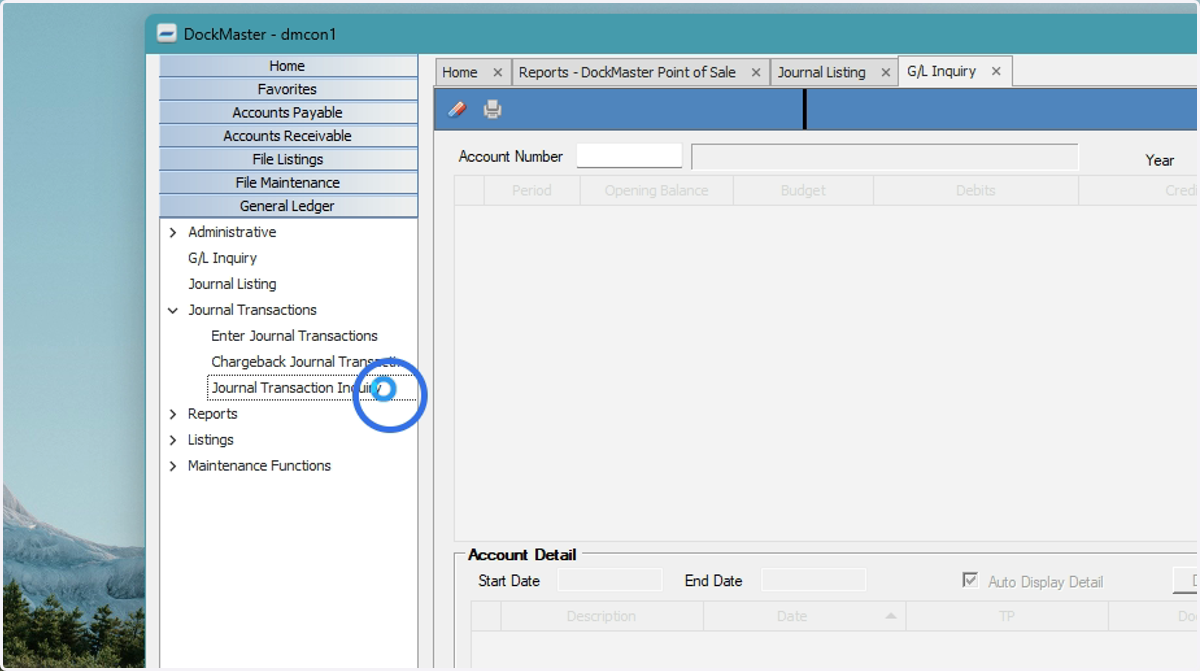Image resolution: width=1200 pixels, height=671 pixels.
Task: Click the Year label
Action: click(1160, 160)
